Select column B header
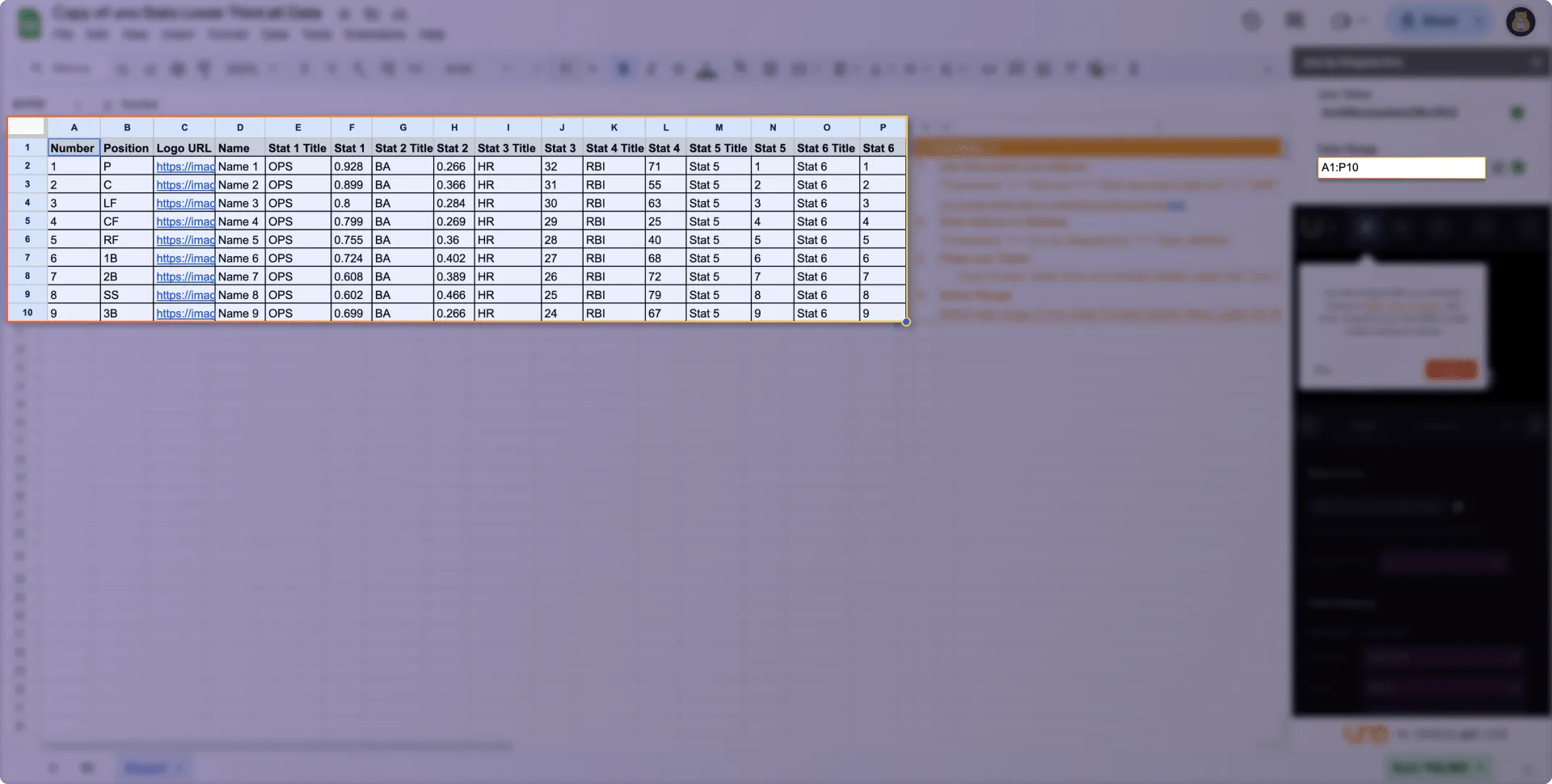The width and height of the screenshot is (1552, 784). click(x=127, y=128)
